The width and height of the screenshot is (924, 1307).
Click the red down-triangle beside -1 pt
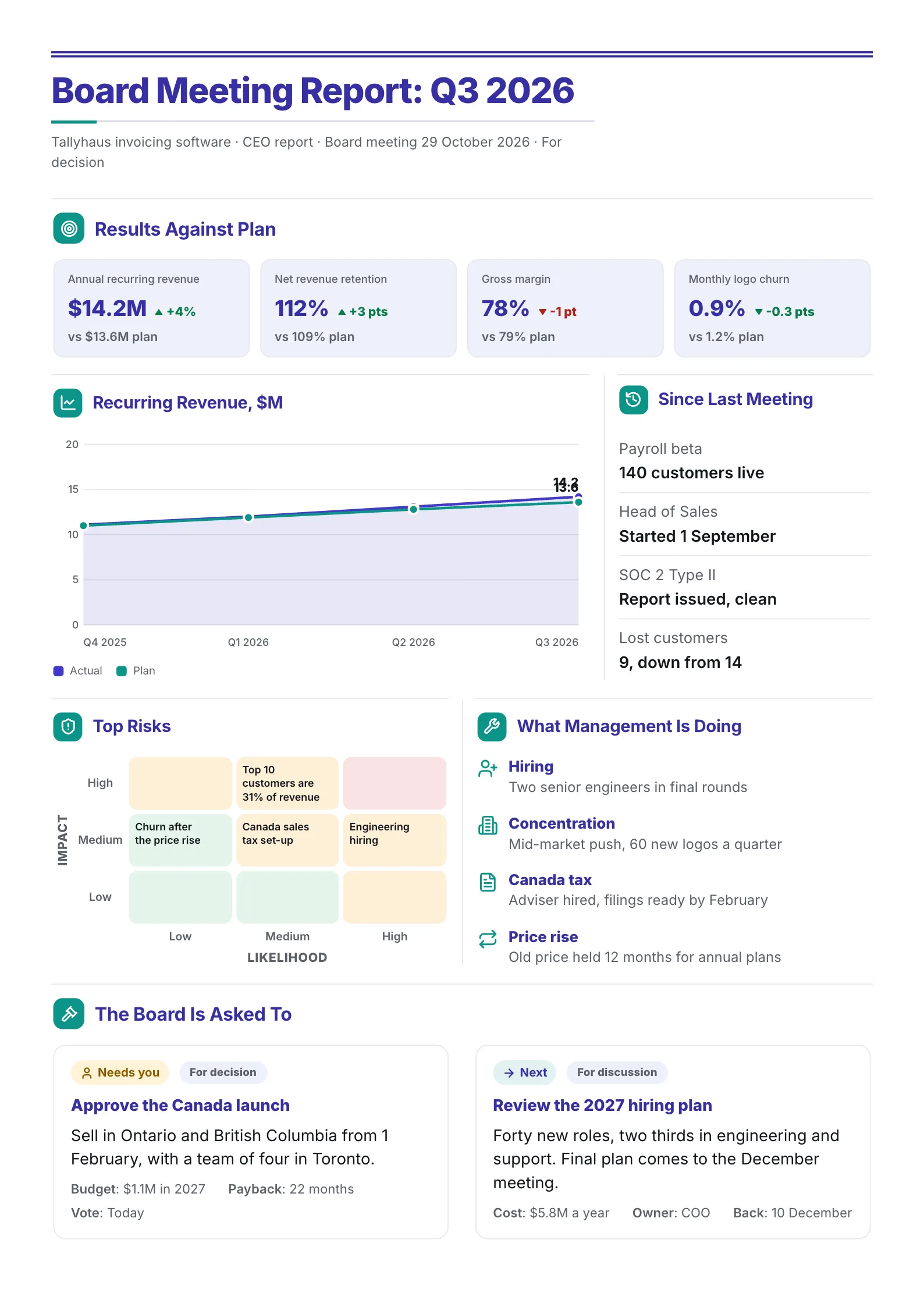point(542,312)
